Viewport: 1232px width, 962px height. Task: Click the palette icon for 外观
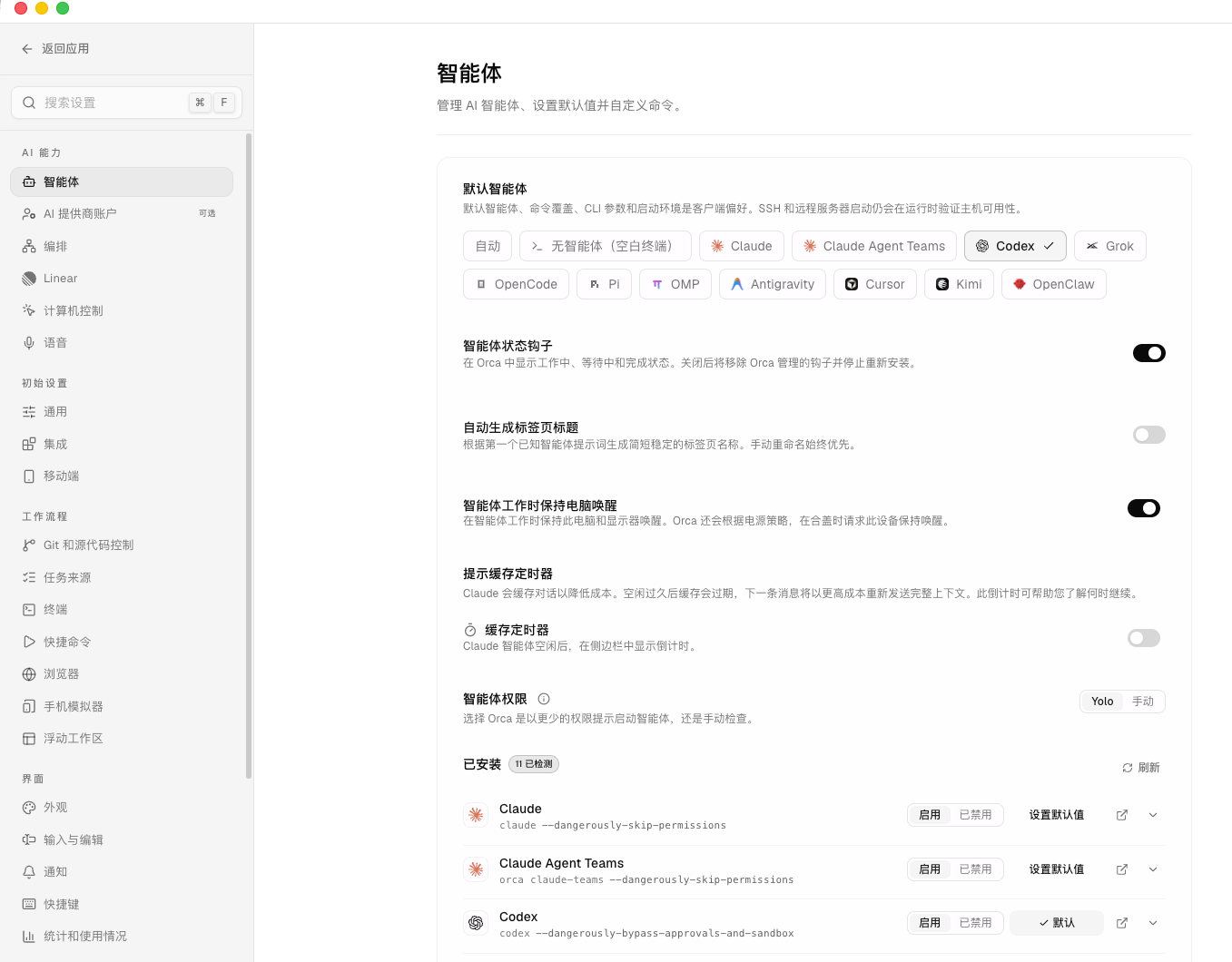[29, 808]
